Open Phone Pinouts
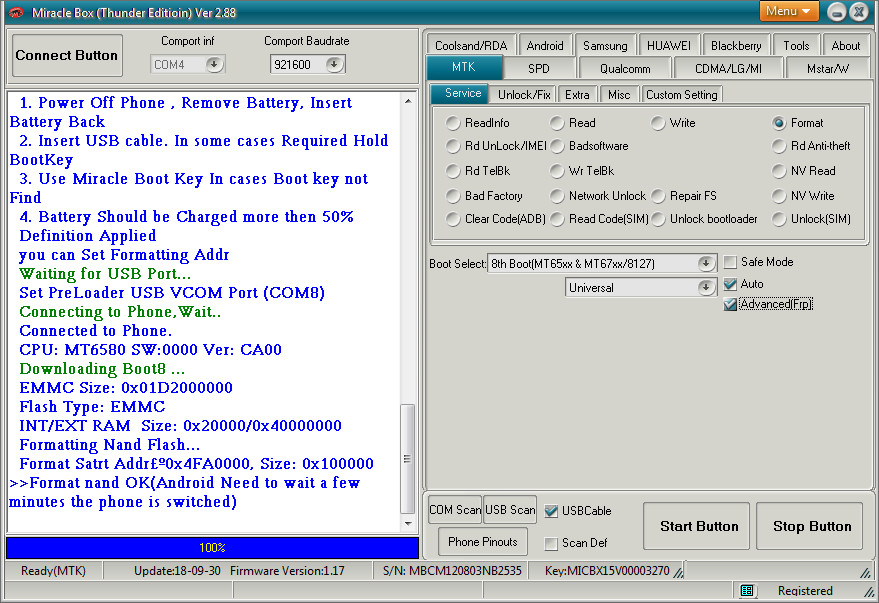Viewport: 879px width, 603px height. (483, 542)
